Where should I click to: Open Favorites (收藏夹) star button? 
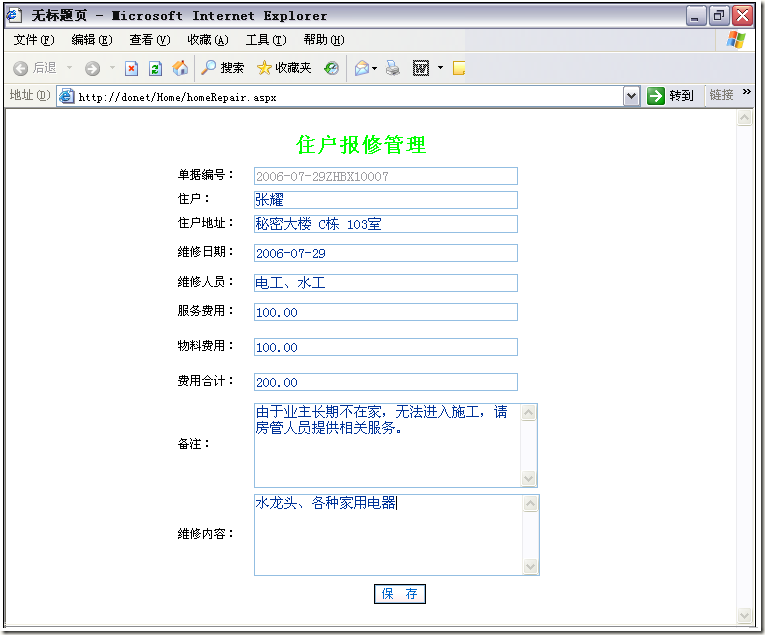(284, 68)
